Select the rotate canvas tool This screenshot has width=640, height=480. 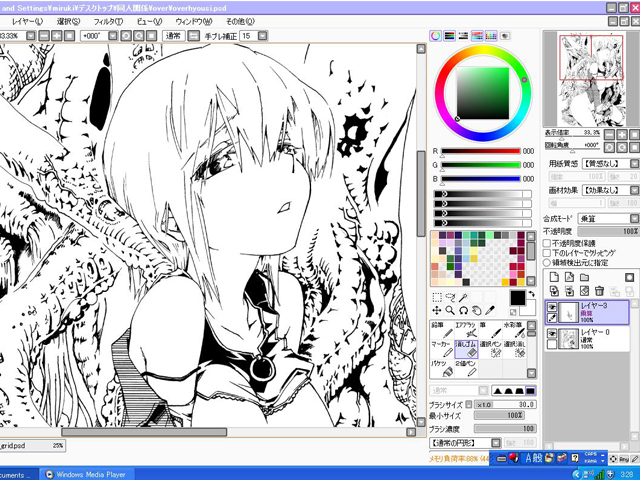(x=463, y=311)
